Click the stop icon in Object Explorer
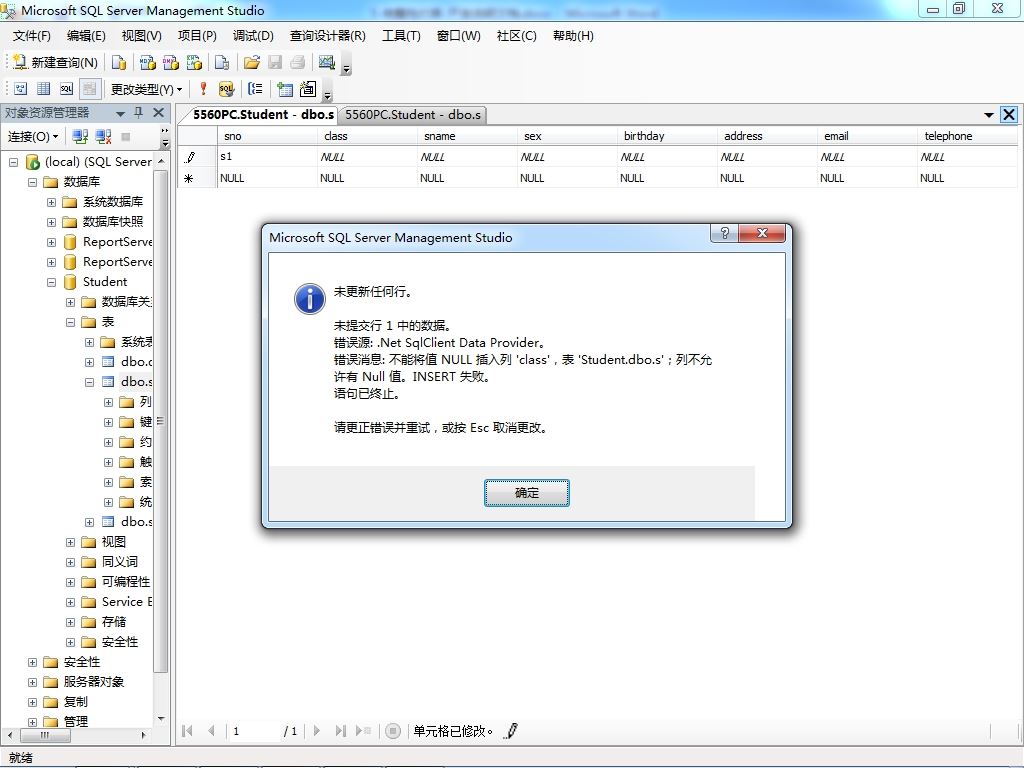1024x768 pixels. (126, 136)
